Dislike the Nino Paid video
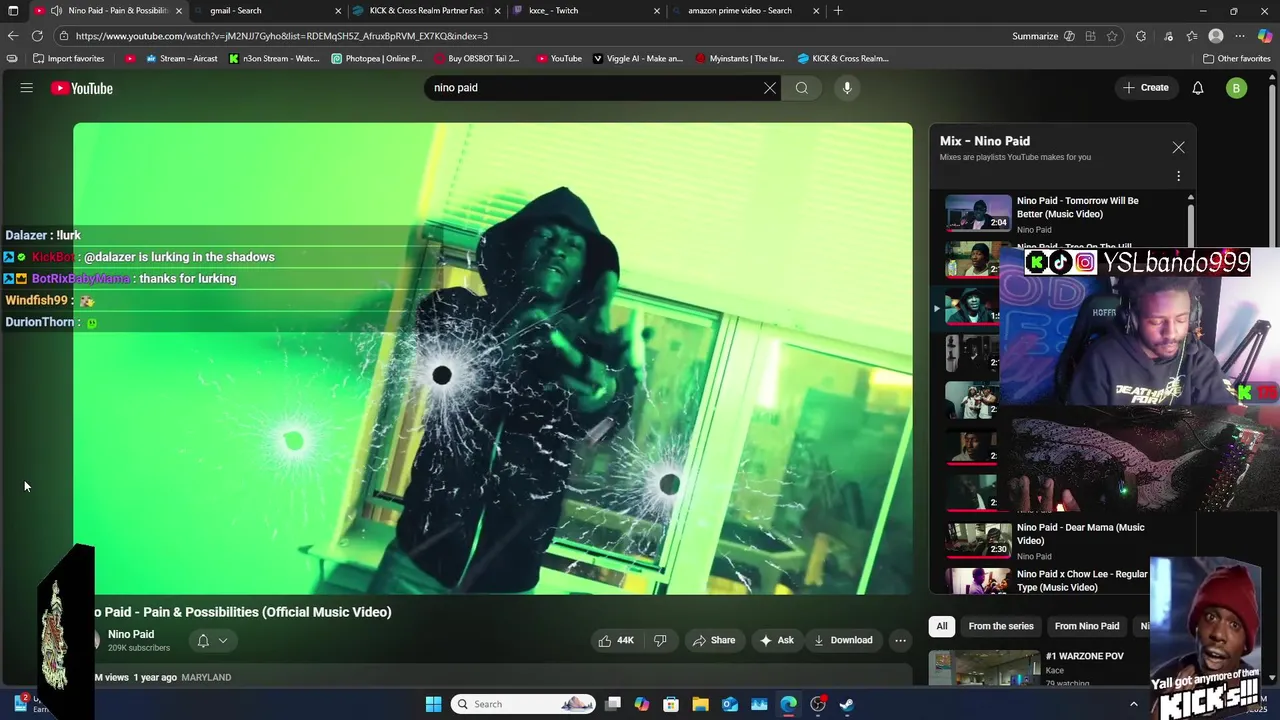 (660, 640)
